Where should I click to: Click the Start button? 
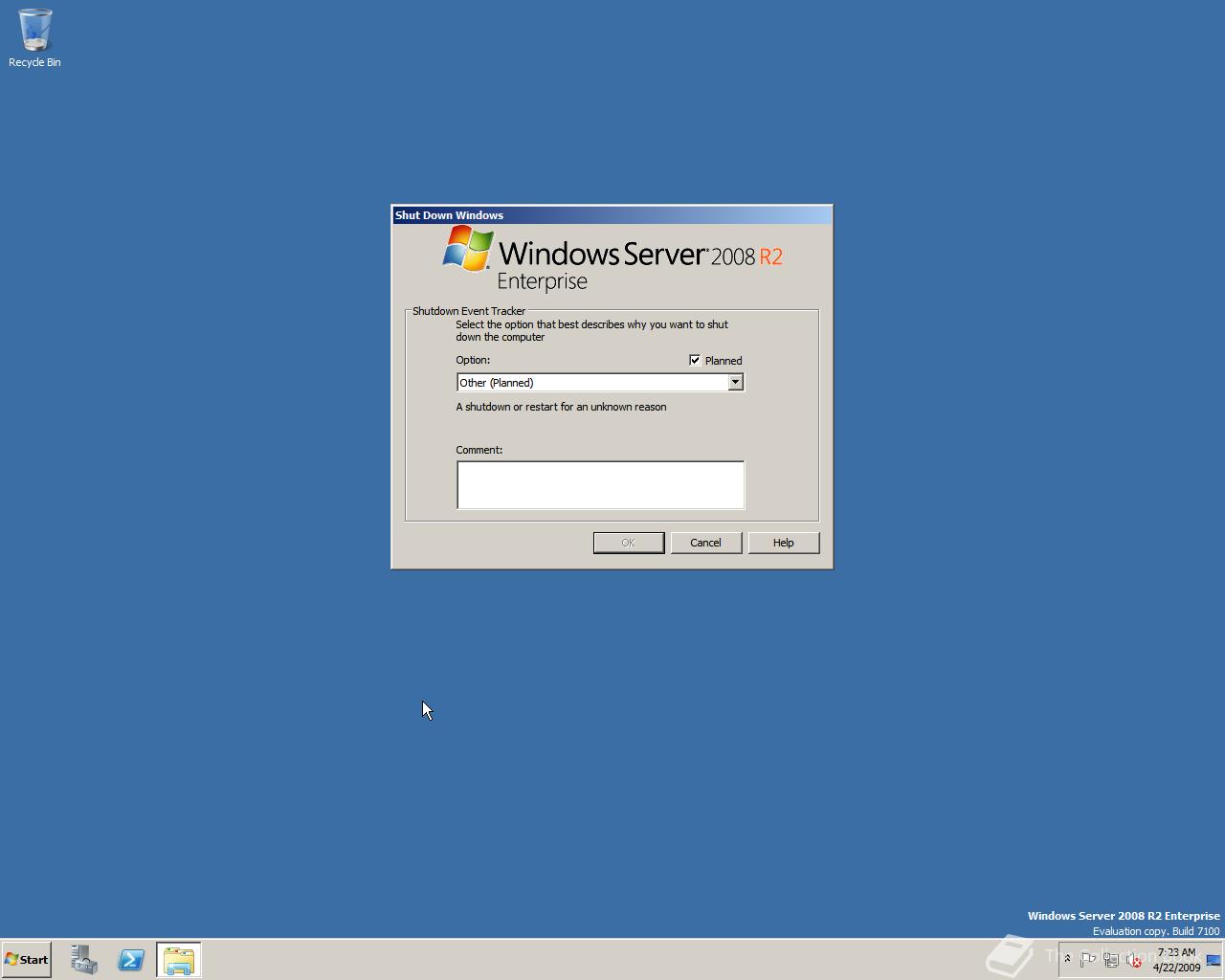(26, 959)
